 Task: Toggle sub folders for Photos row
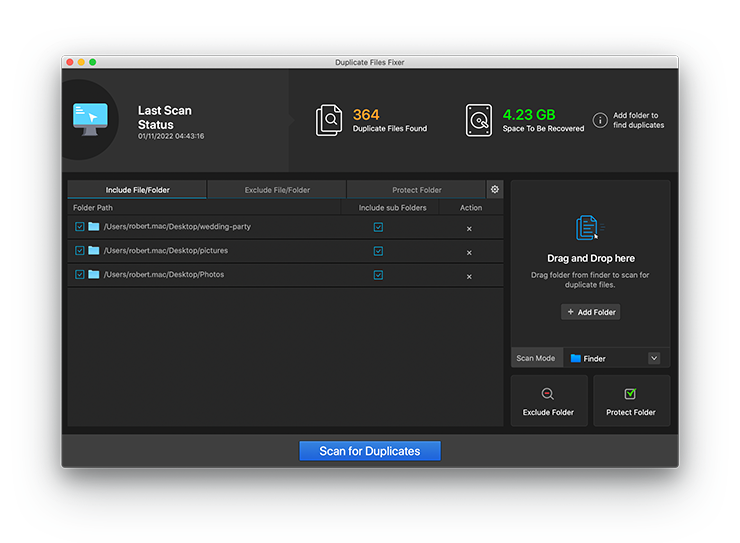pos(378,276)
